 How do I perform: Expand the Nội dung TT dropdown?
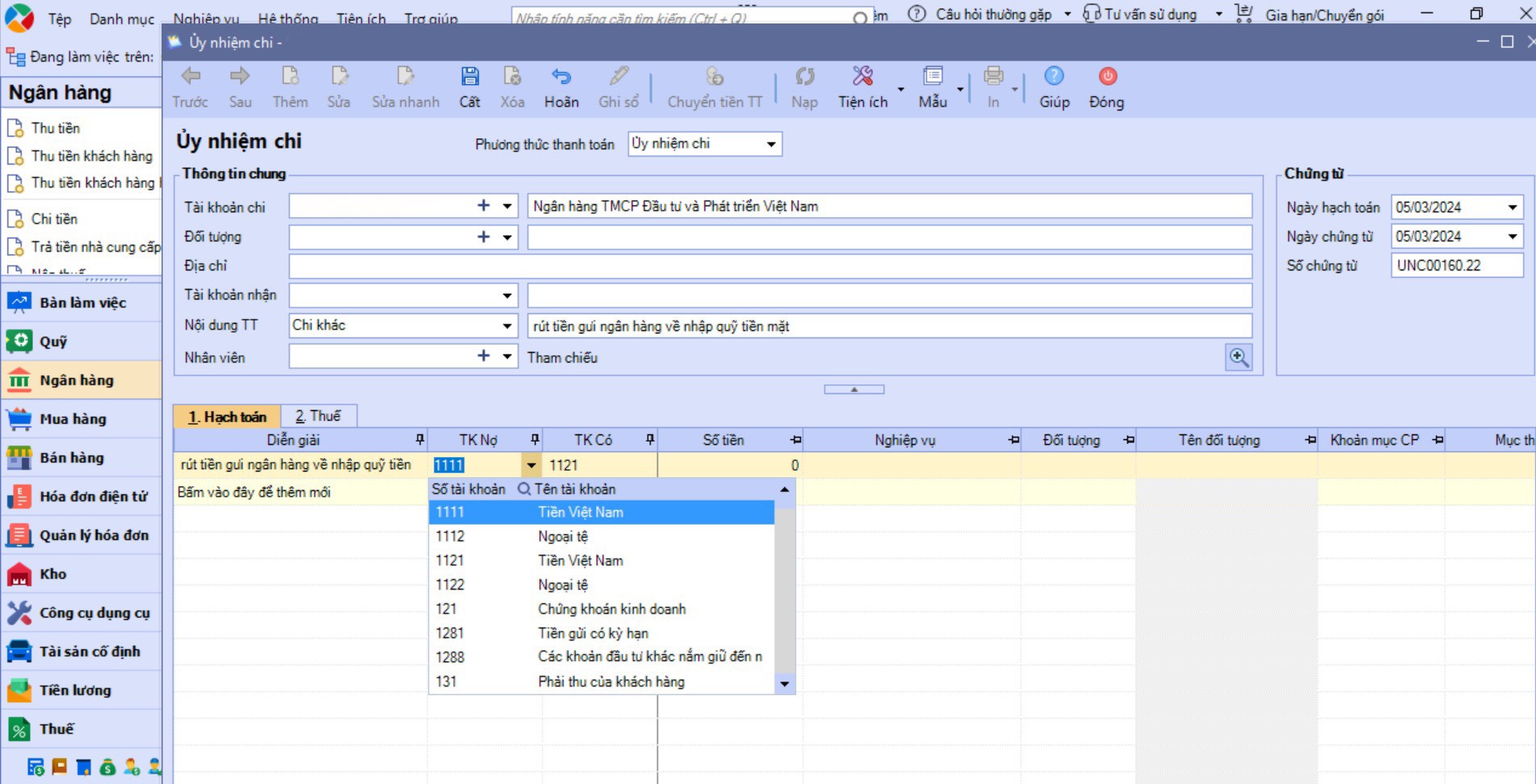[x=507, y=326]
